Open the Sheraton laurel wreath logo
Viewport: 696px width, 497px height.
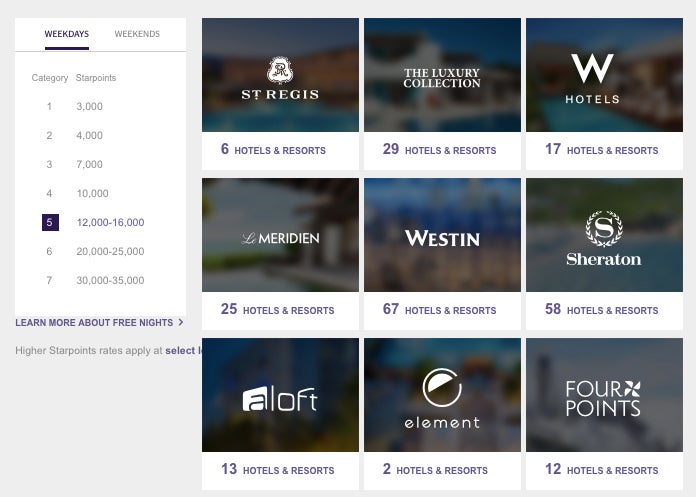[604, 229]
